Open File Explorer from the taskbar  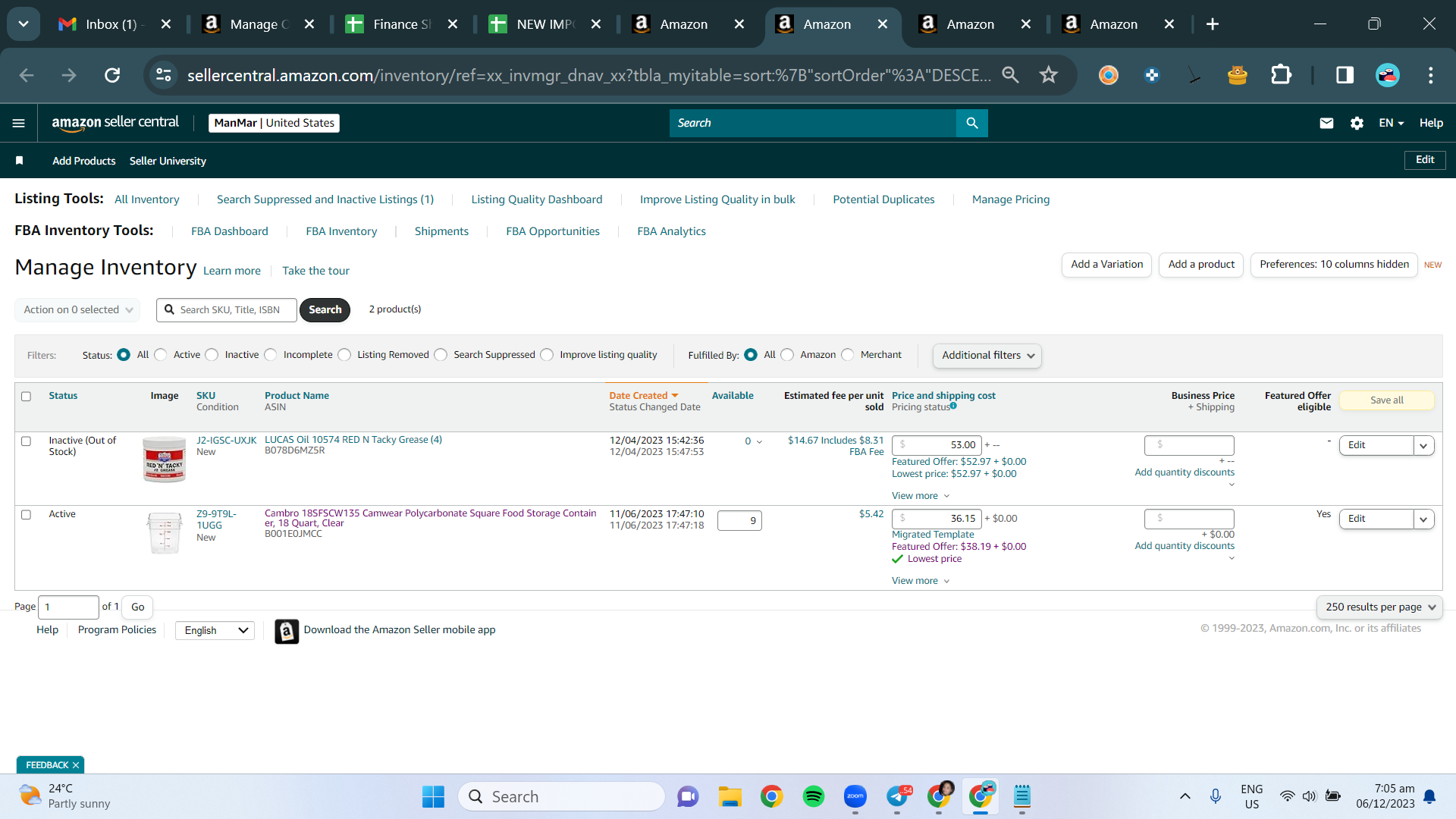[x=730, y=796]
